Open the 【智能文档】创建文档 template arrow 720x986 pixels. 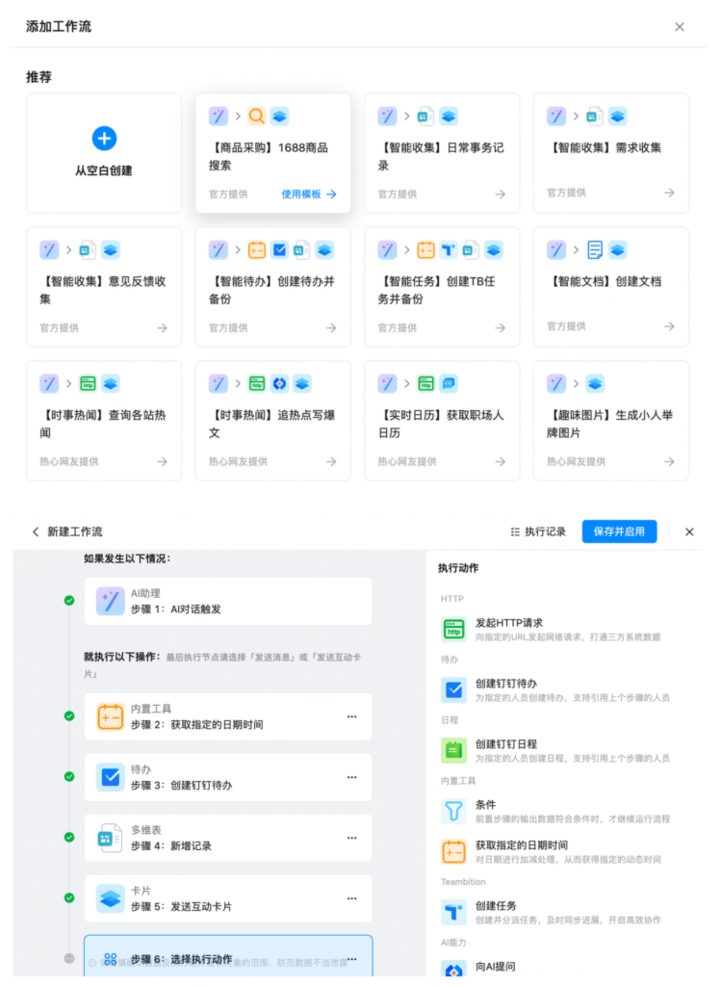coord(669,326)
